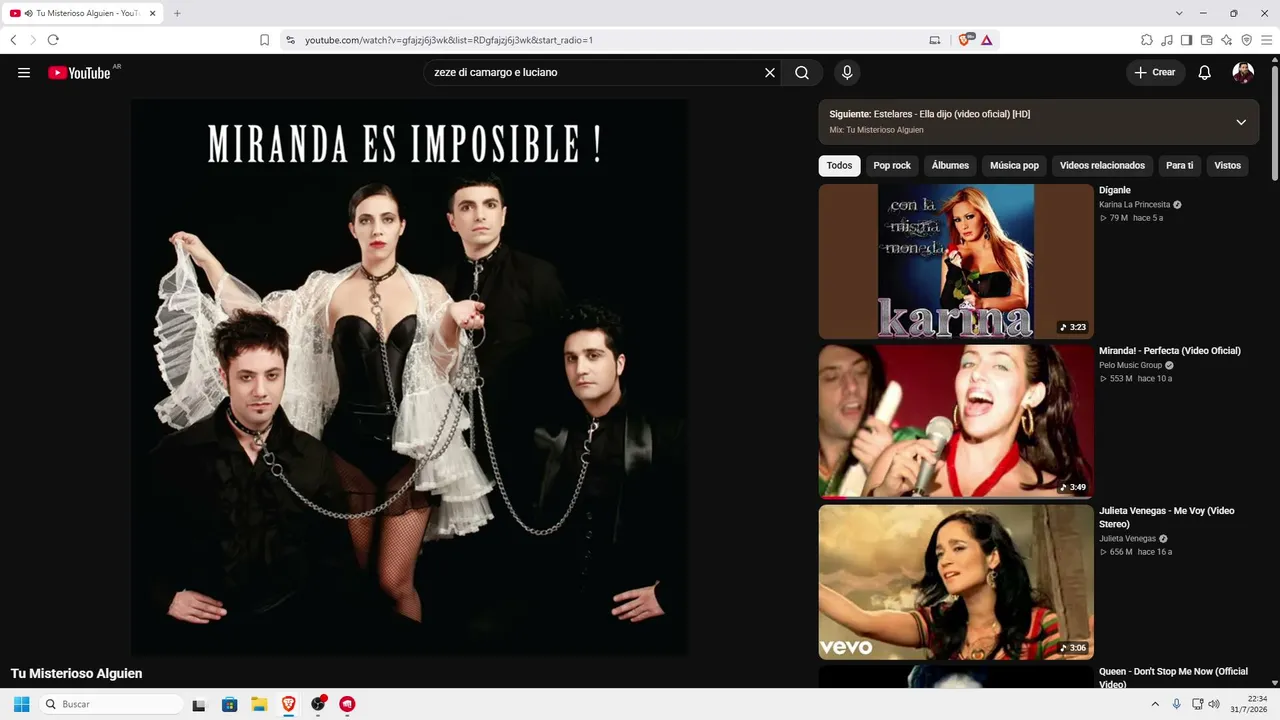Click the Tu Misterioso Alguien video title
Image resolution: width=1280 pixels, height=720 pixels.
click(77, 674)
